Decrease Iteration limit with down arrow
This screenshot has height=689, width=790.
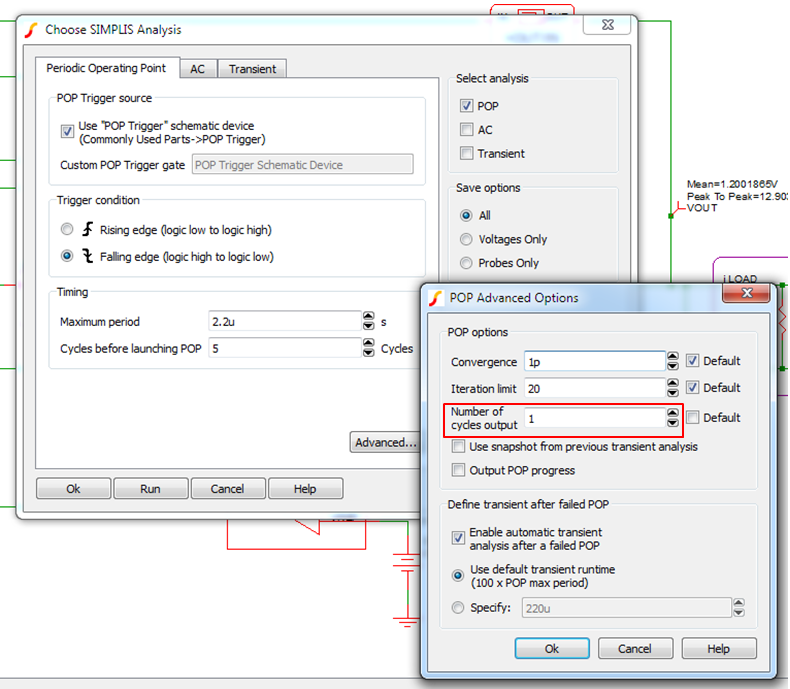point(673,393)
